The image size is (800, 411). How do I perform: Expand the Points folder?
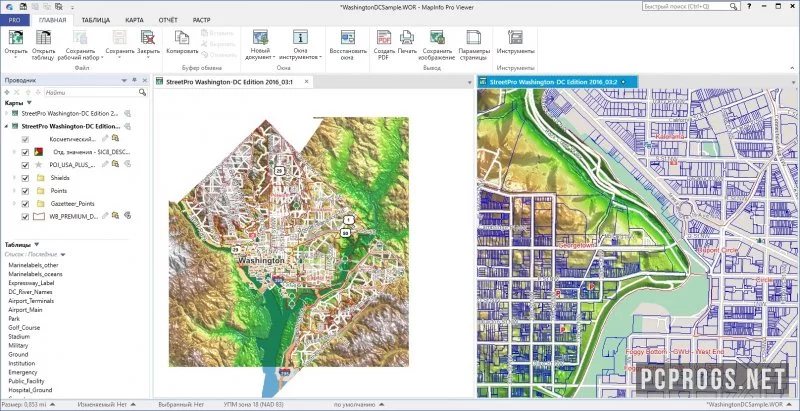pyautogui.click(x=15, y=191)
